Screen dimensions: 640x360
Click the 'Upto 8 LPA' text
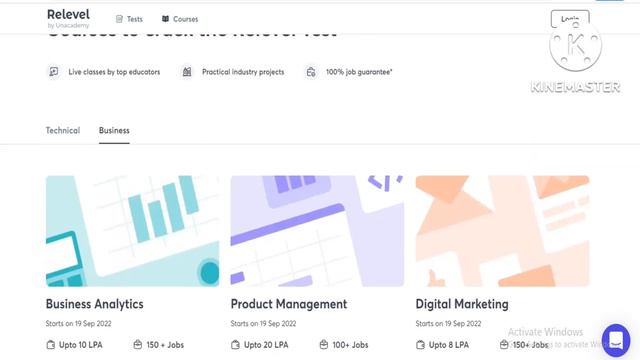click(449, 345)
